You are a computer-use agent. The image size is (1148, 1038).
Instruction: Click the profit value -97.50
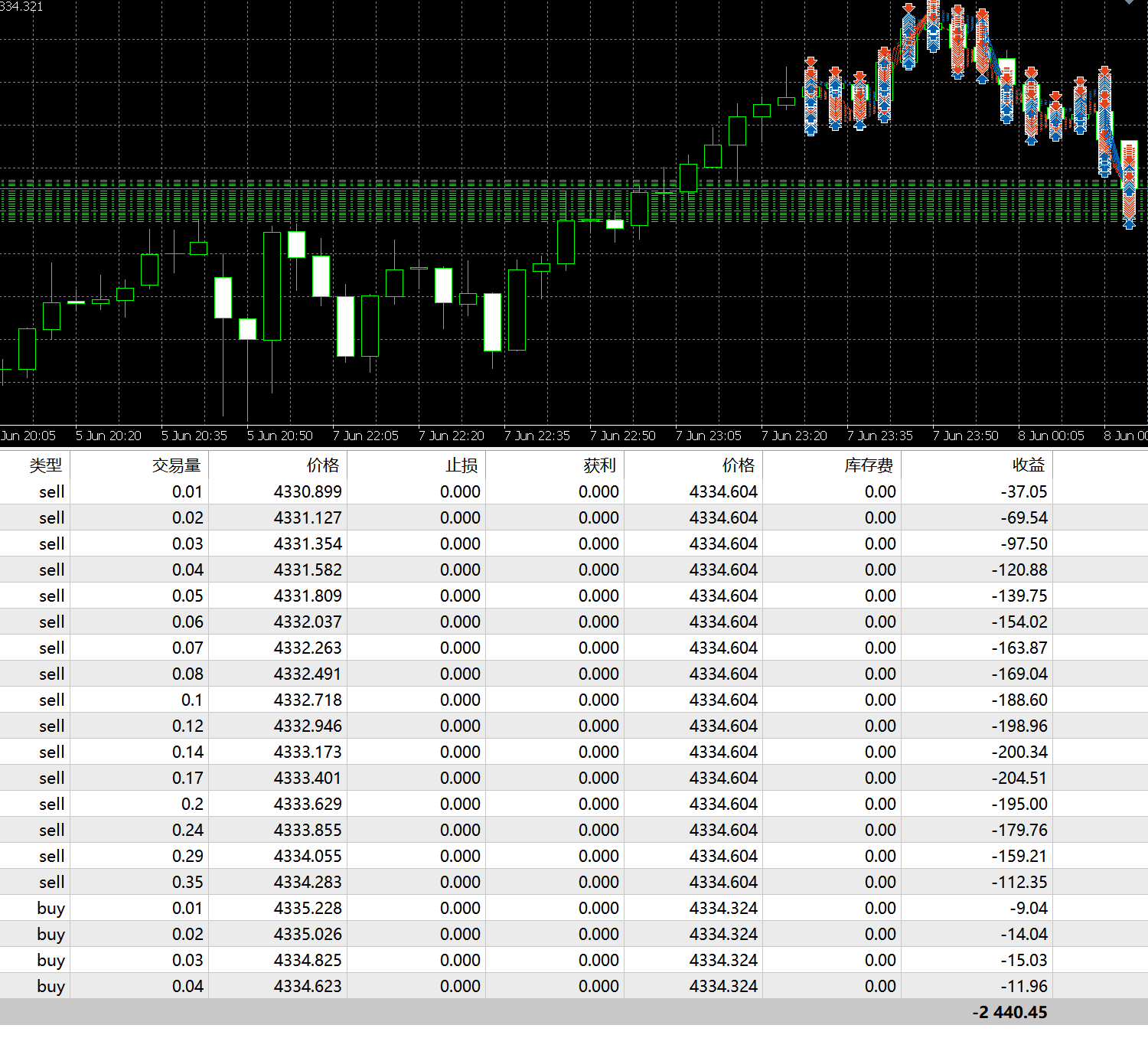click(1024, 543)
